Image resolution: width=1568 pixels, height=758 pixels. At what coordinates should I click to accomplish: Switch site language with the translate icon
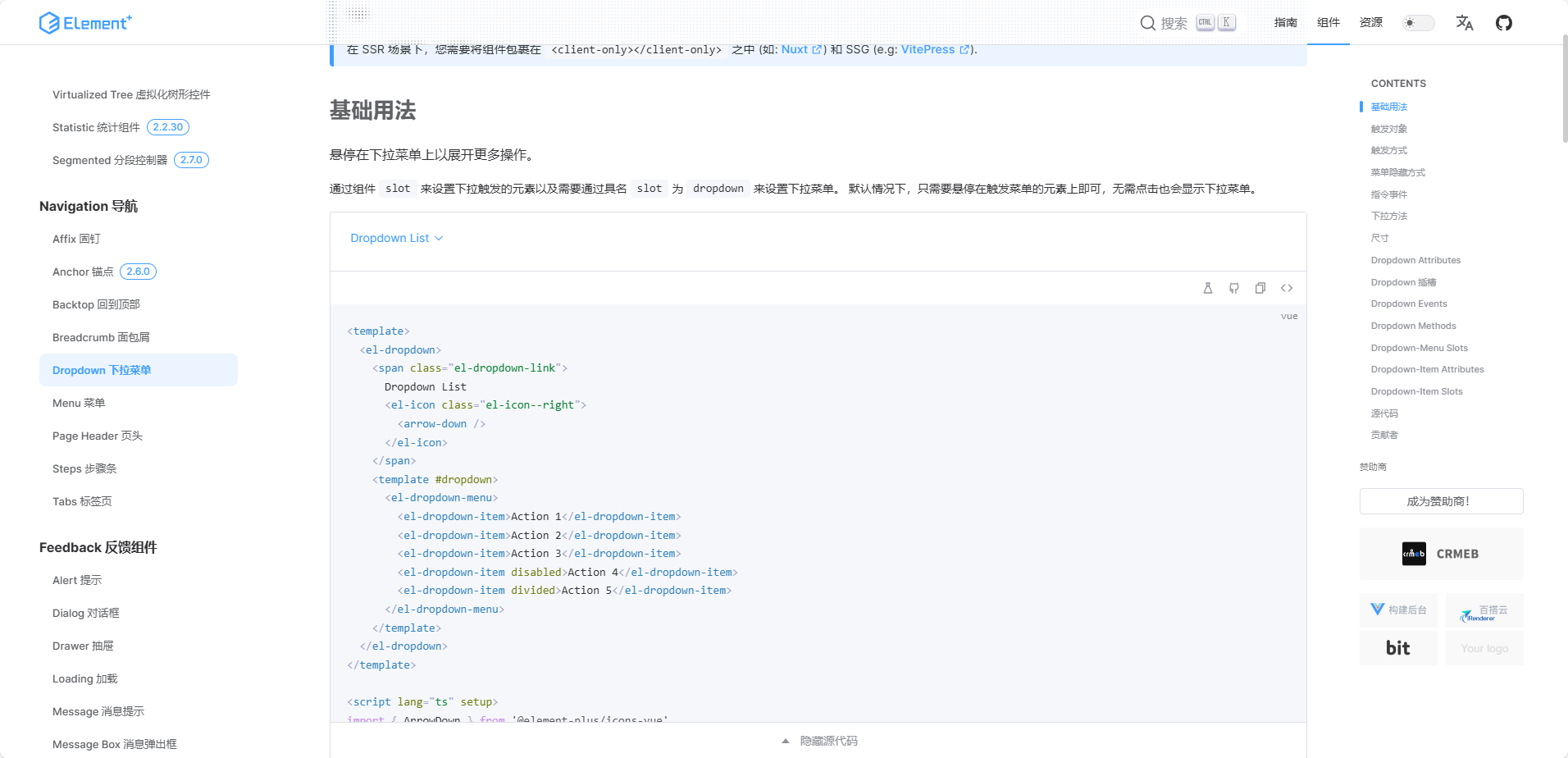1465,23
